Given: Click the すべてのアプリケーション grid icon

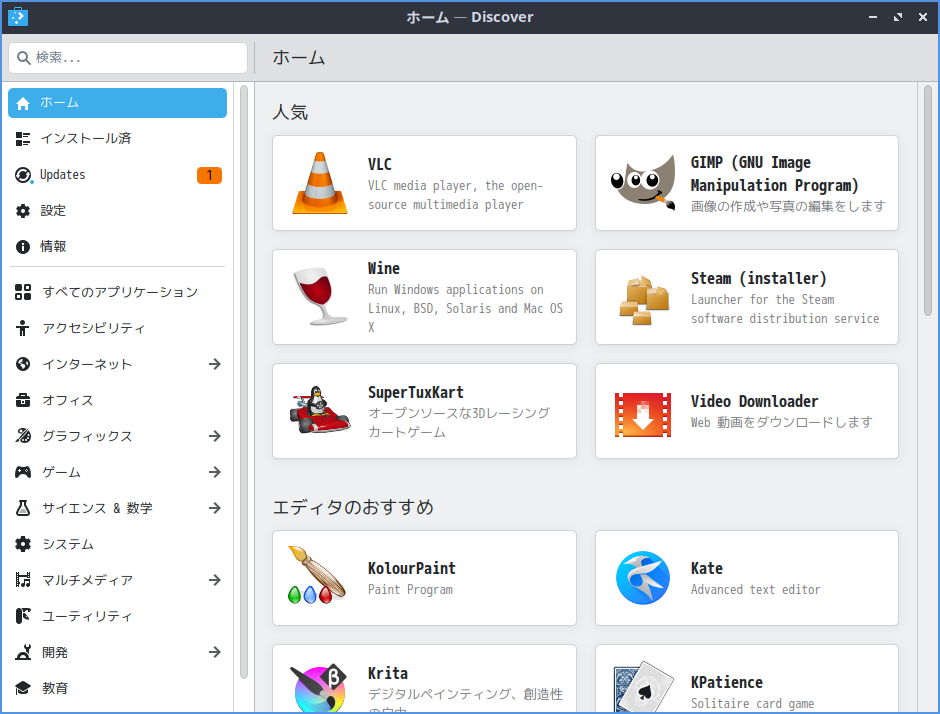Looking at the screenshot, I should point(23,292).
